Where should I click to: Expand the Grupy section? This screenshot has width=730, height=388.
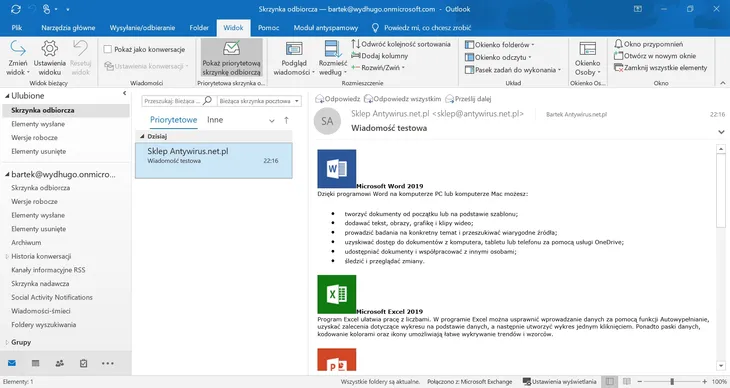[7, 342]
